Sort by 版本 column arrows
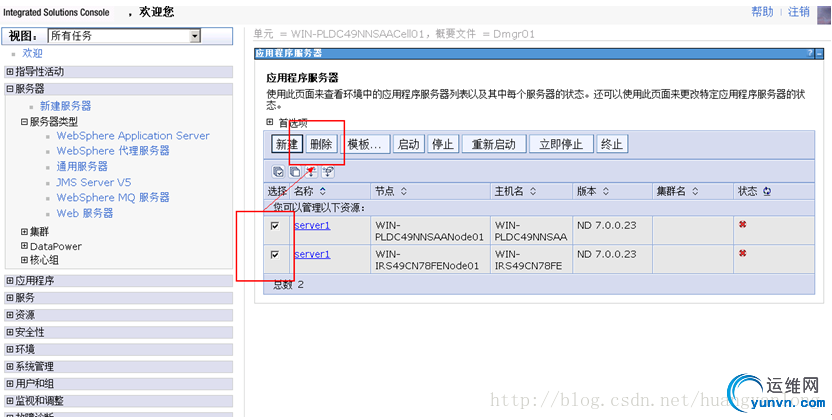Viewport: 832px width, 420px height. [605, 191]
